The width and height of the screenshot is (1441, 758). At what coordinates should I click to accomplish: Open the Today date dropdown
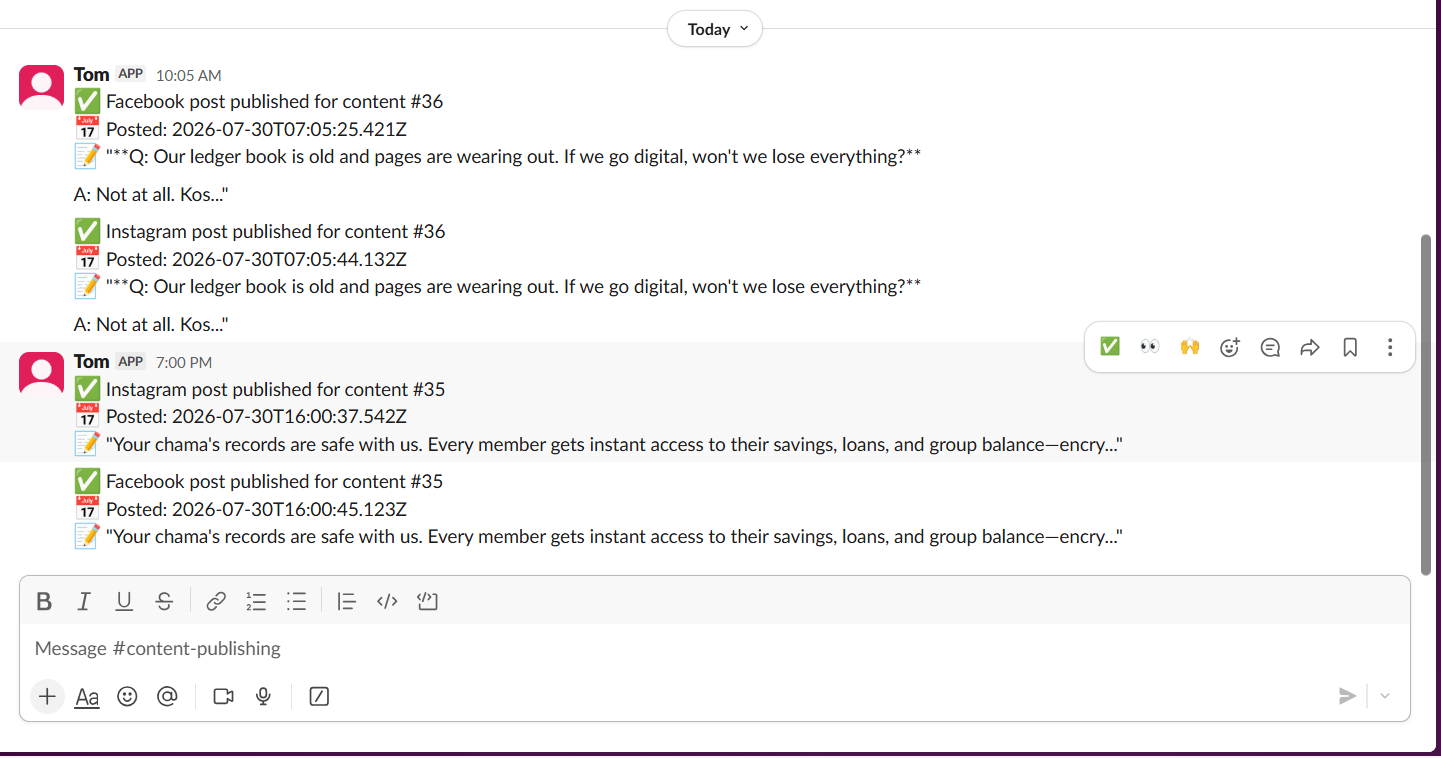pyautogui.click(x=715, y=29)
